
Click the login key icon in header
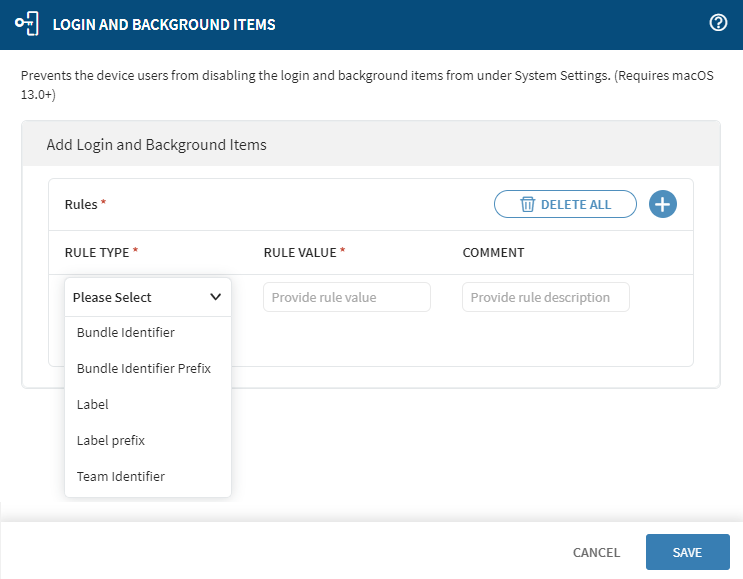pos(27,24)
